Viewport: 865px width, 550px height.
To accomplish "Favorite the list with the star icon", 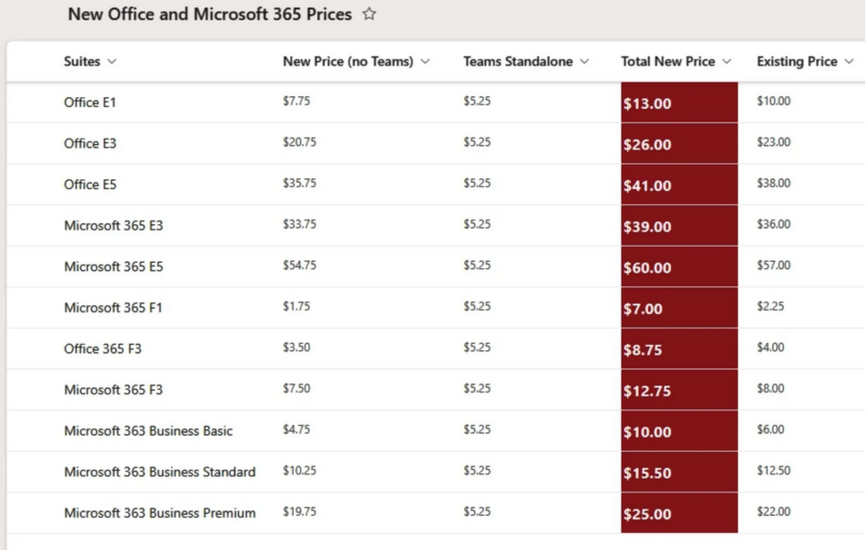I will pos(369,14).
